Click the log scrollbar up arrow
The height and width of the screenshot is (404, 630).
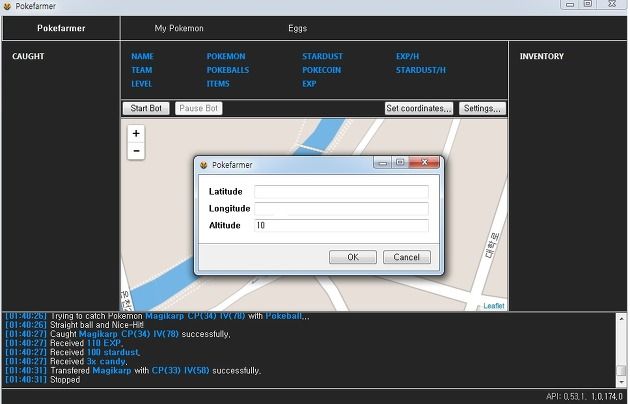pyautogui.click(x=621, y=318)
